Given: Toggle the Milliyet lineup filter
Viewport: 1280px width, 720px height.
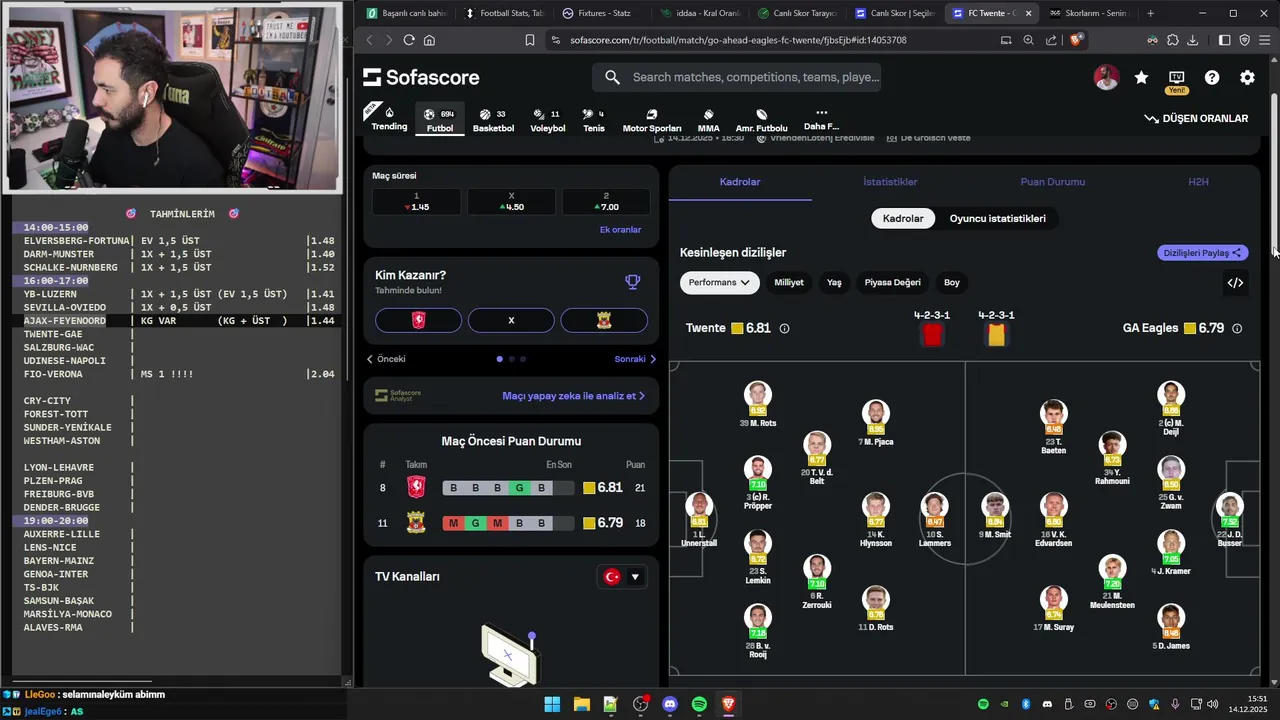Looking at the screenshot, I should tap(789, 283).
